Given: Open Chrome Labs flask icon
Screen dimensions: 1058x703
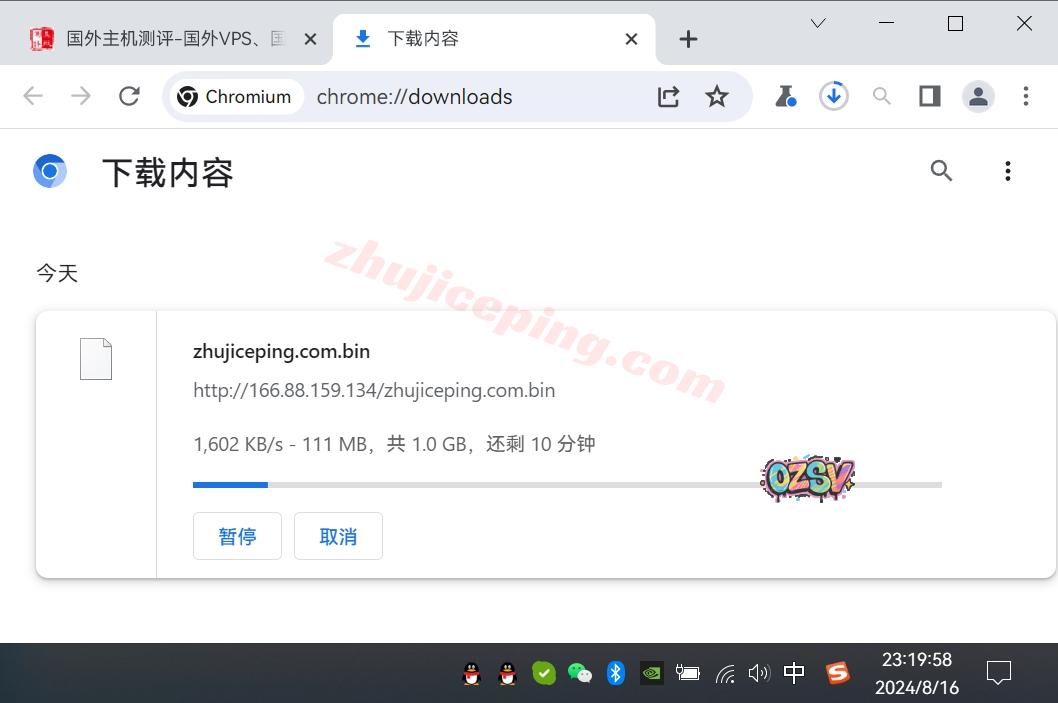Looking at the screenshot, I should click(x=785, y=96).
